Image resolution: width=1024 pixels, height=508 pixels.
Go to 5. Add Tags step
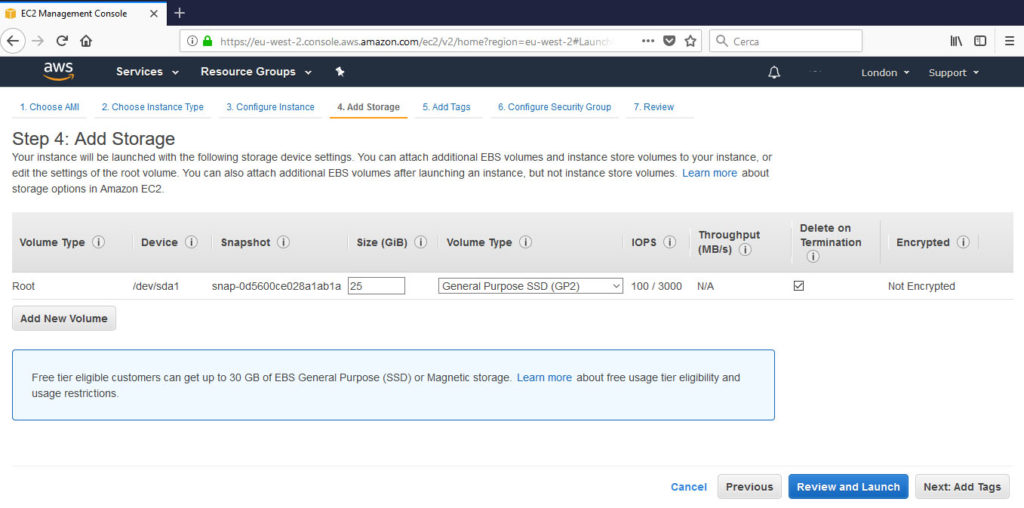pyautogui.click(x=446, y=107)
